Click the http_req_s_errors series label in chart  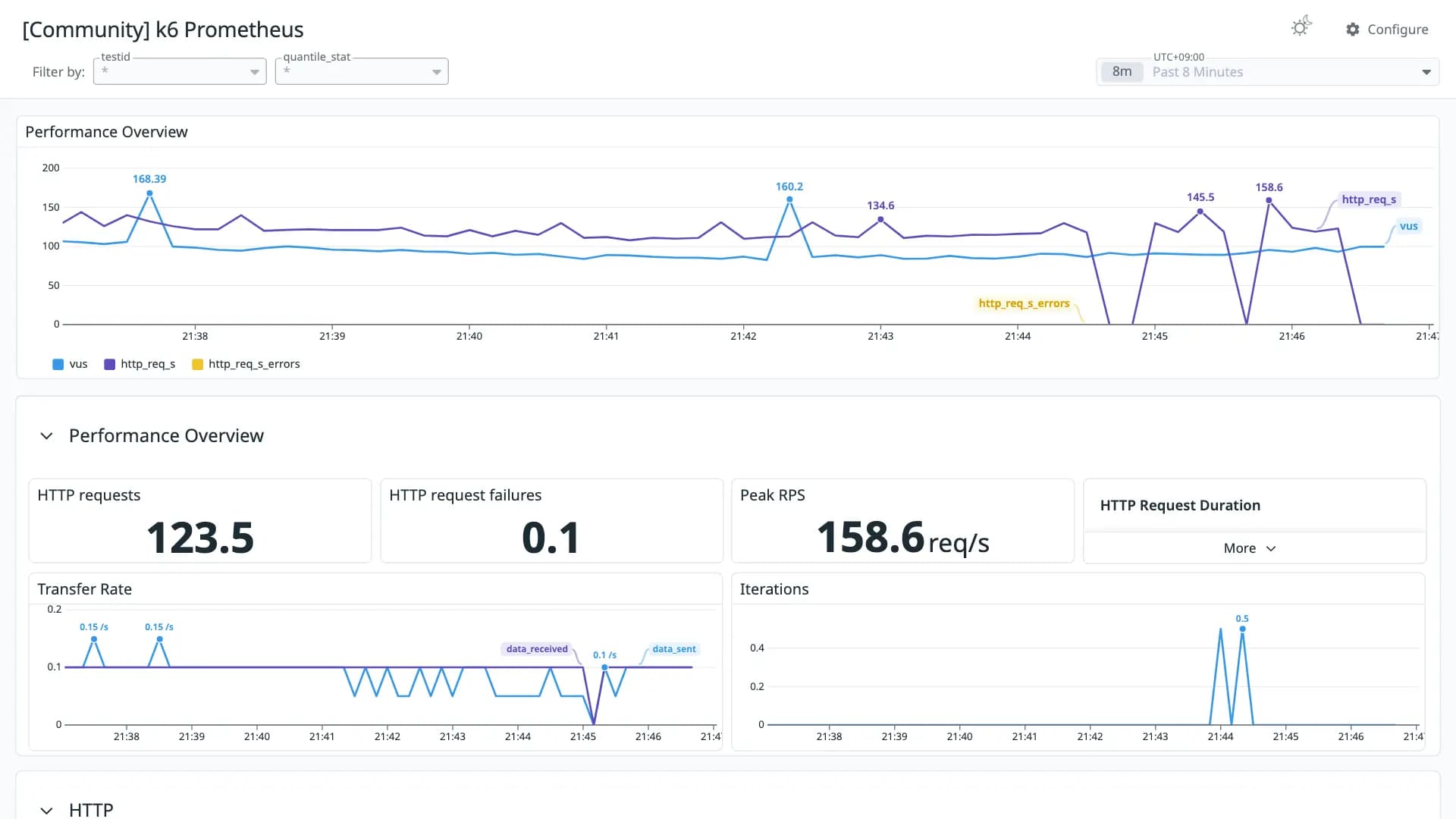pyautogui.click(x=1024, y=303)
